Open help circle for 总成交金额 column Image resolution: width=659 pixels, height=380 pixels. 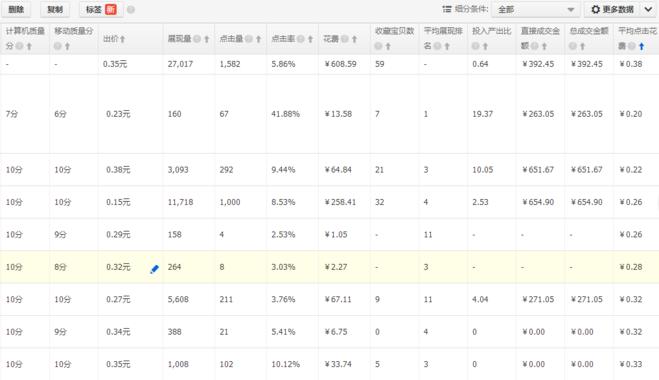point(573,46)
